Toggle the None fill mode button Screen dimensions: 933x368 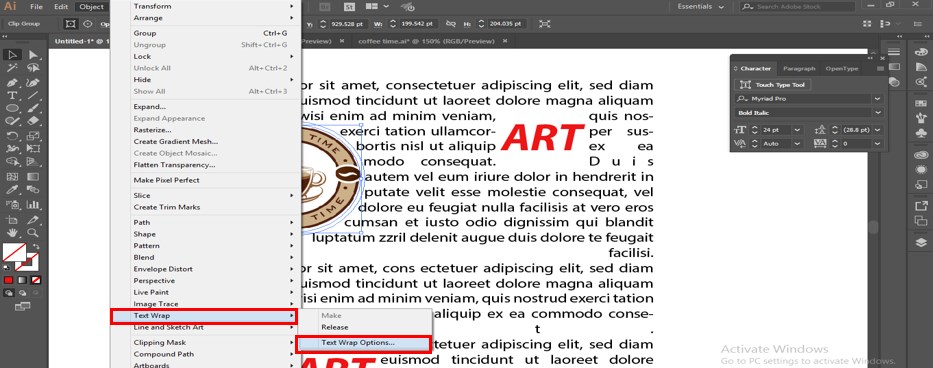click(x=36, y=280)
